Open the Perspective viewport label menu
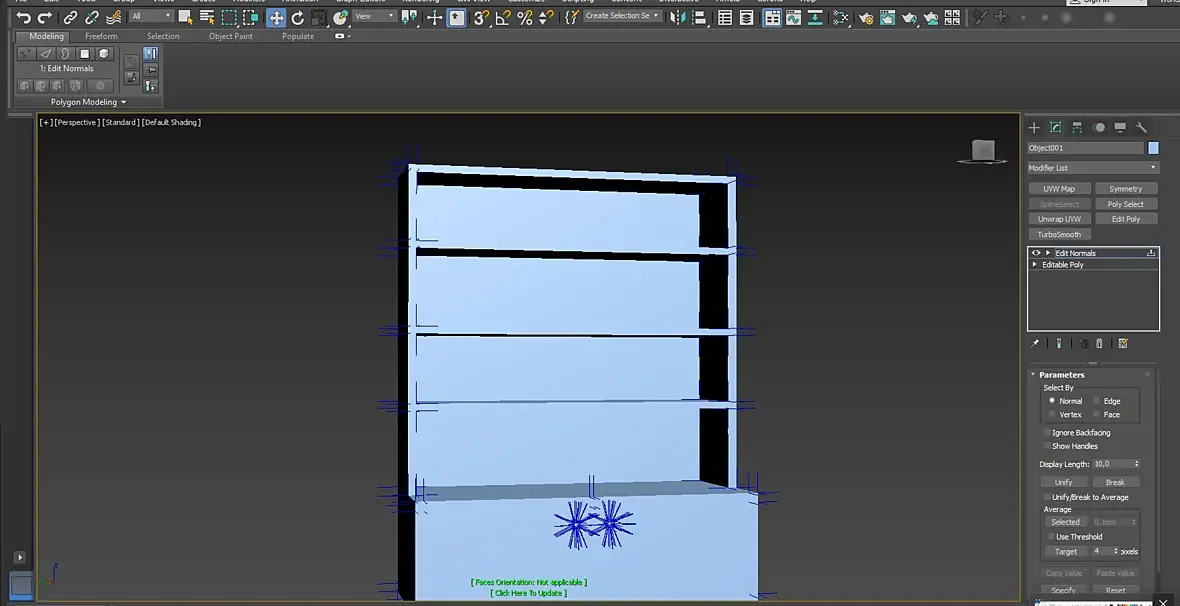 click(x=77, y=122)
